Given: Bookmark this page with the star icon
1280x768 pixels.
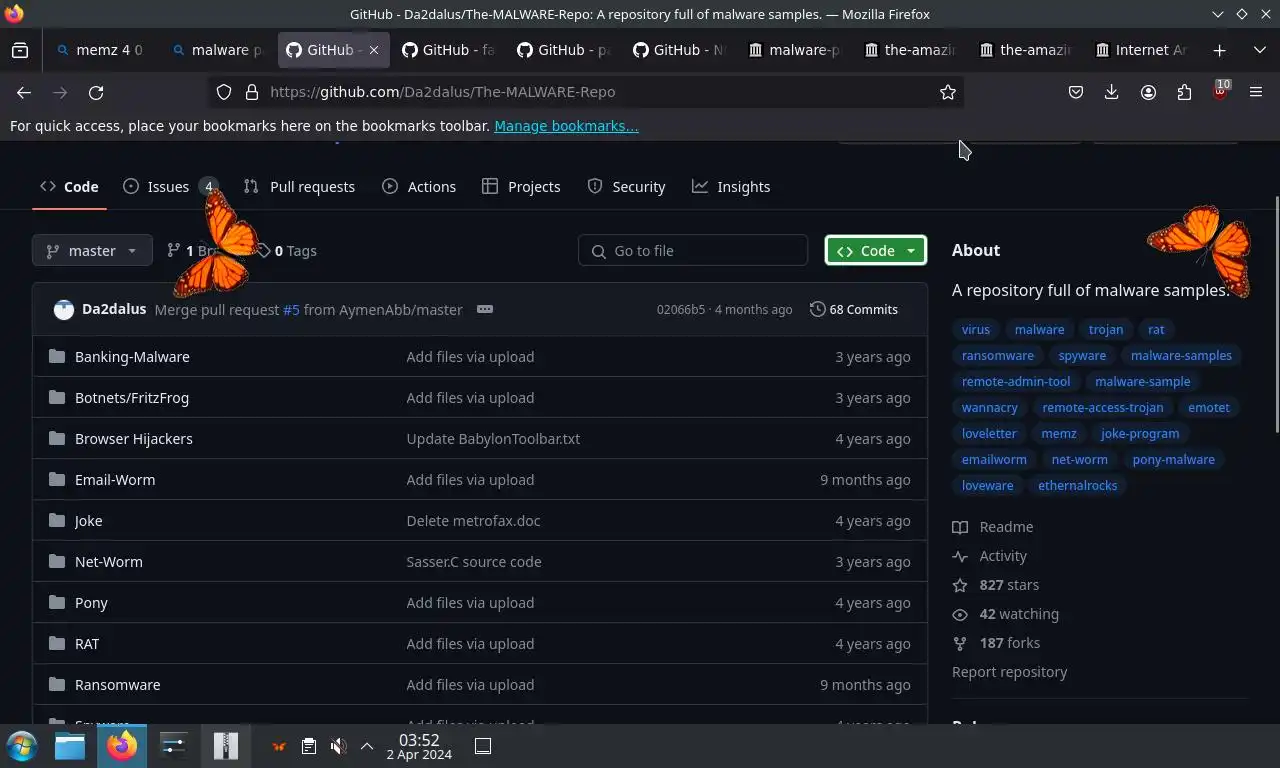Looking at the screenshot, I should pos(948,92).
